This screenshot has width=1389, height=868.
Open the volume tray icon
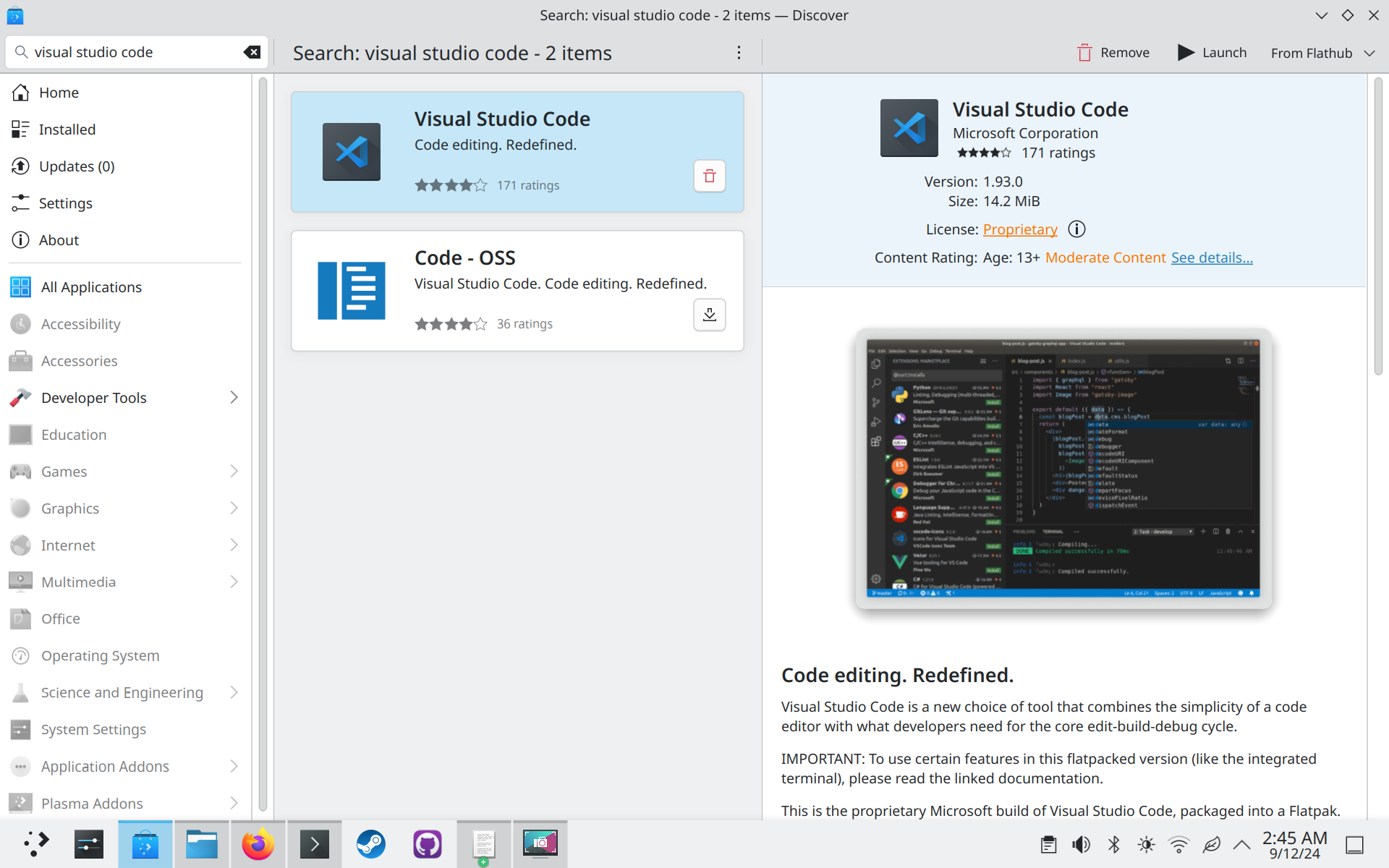point(1082,844)
